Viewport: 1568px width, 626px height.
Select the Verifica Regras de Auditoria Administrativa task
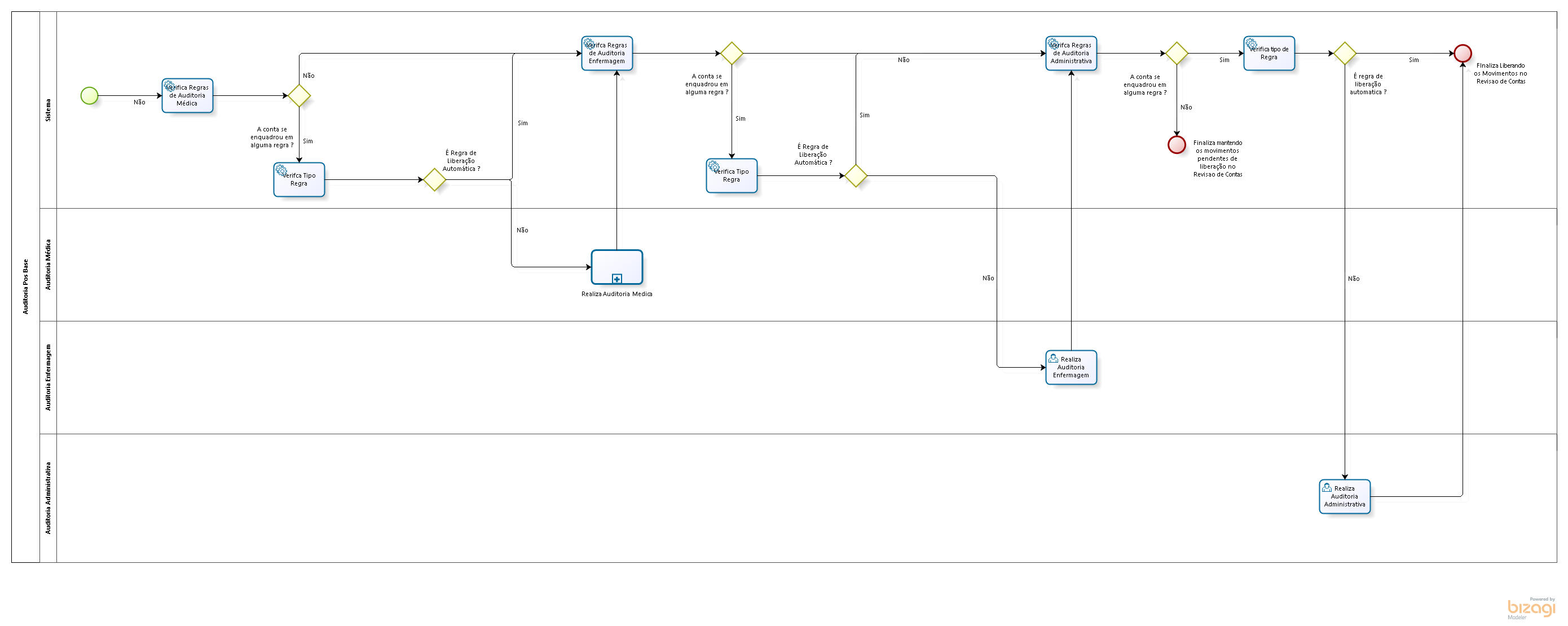click(1071, 54)
